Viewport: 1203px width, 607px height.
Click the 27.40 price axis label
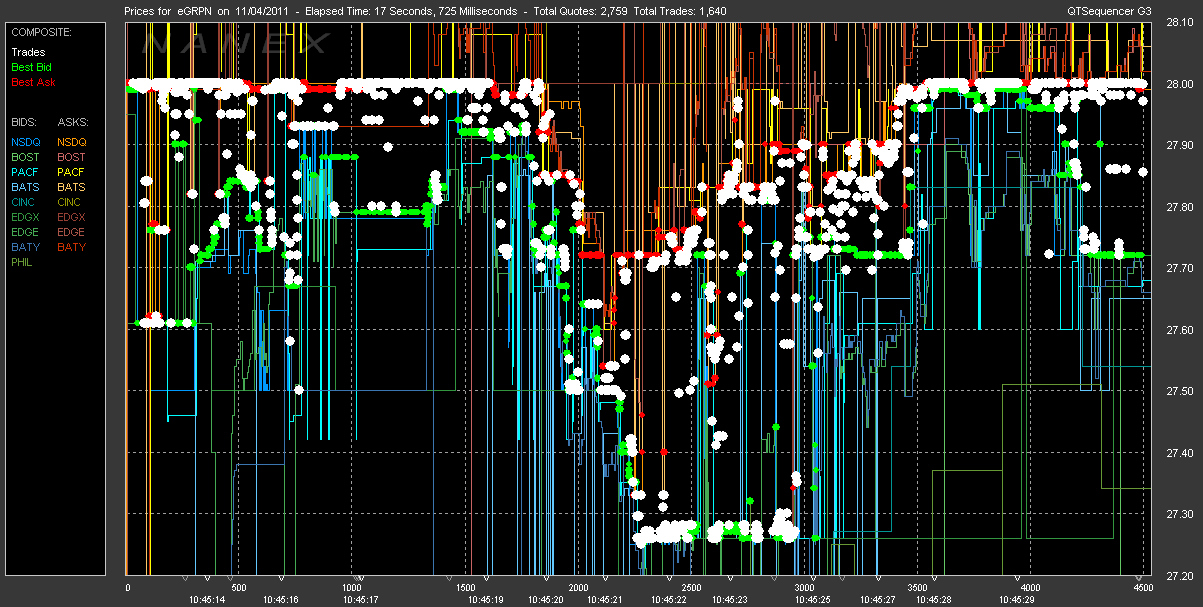[x=1181, y=453]
